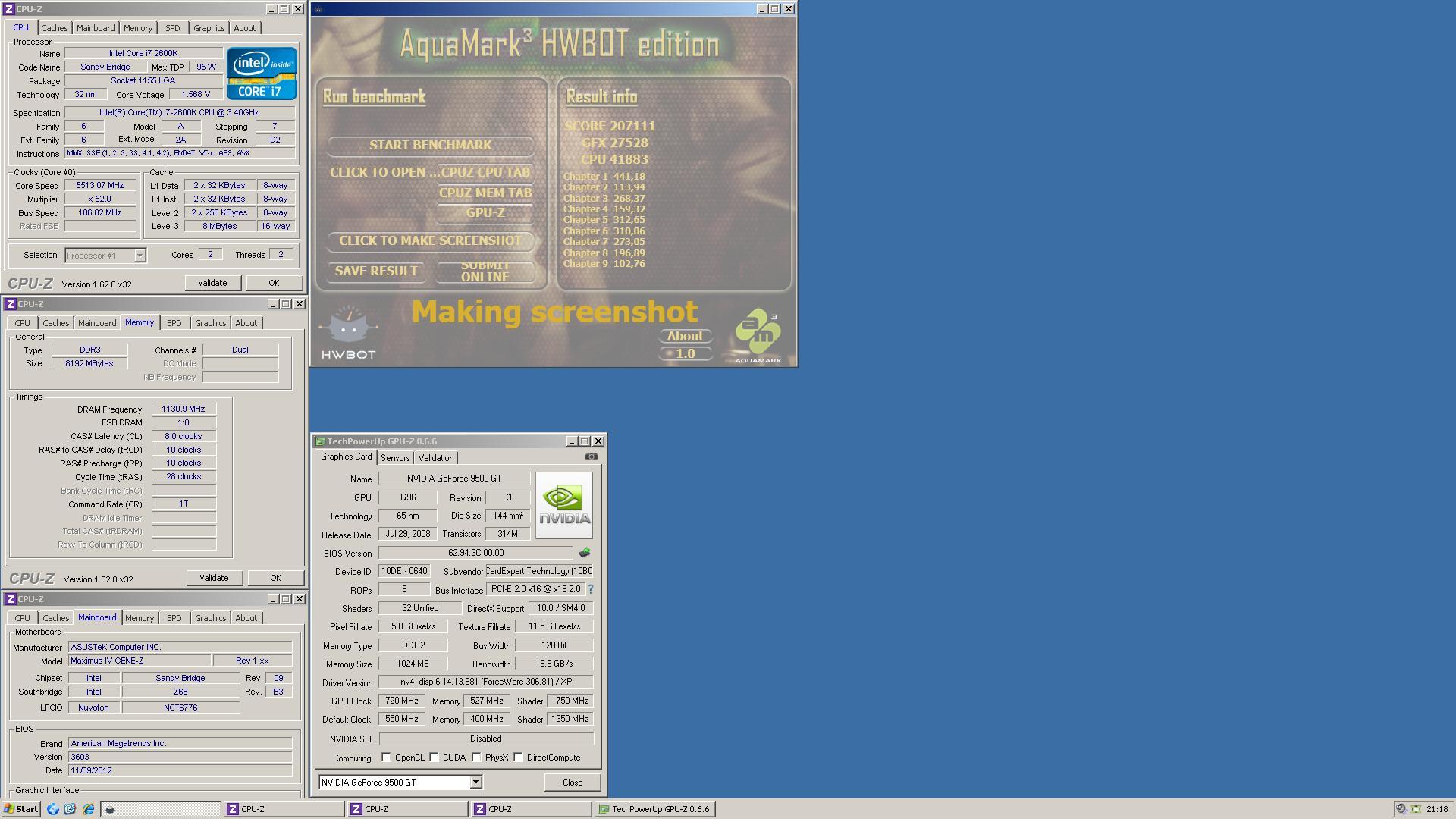Click the AquaMark am3 logo
The image size is (1456, 819).
(758, 336)
